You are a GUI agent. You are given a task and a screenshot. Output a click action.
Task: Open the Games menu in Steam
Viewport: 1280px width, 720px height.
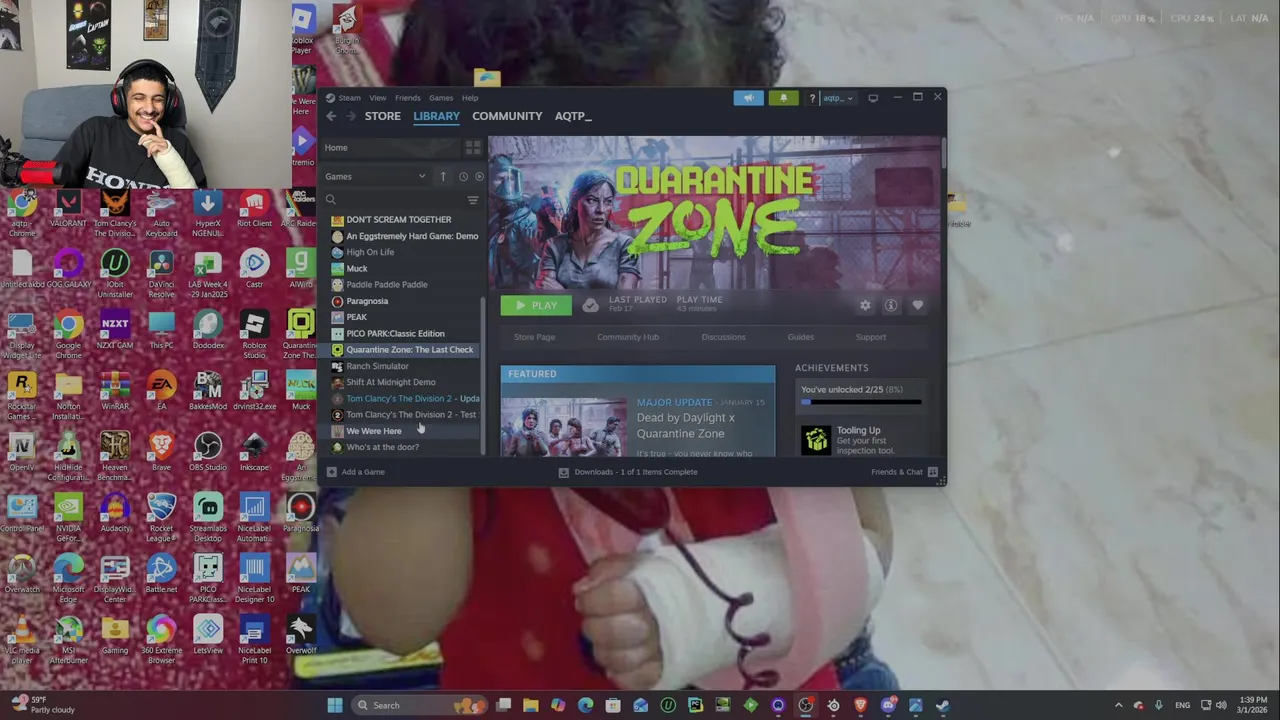(x=441, y=98)
